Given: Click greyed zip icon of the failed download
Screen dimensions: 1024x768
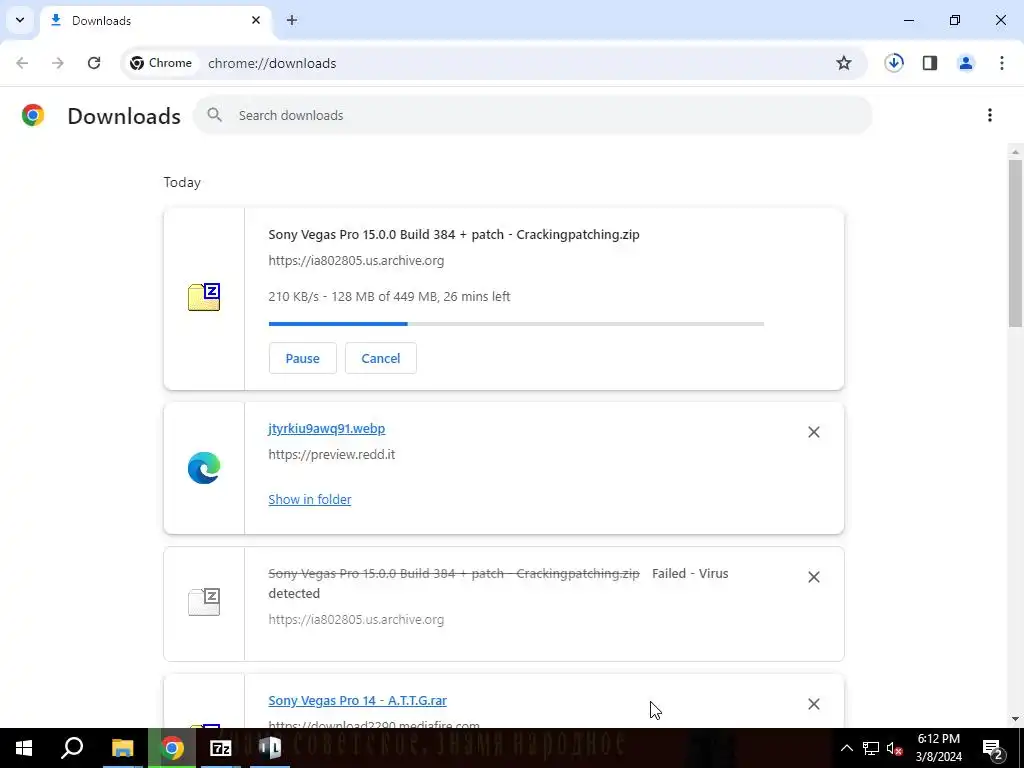Looking at the screenshot, I should click(204, 602).
